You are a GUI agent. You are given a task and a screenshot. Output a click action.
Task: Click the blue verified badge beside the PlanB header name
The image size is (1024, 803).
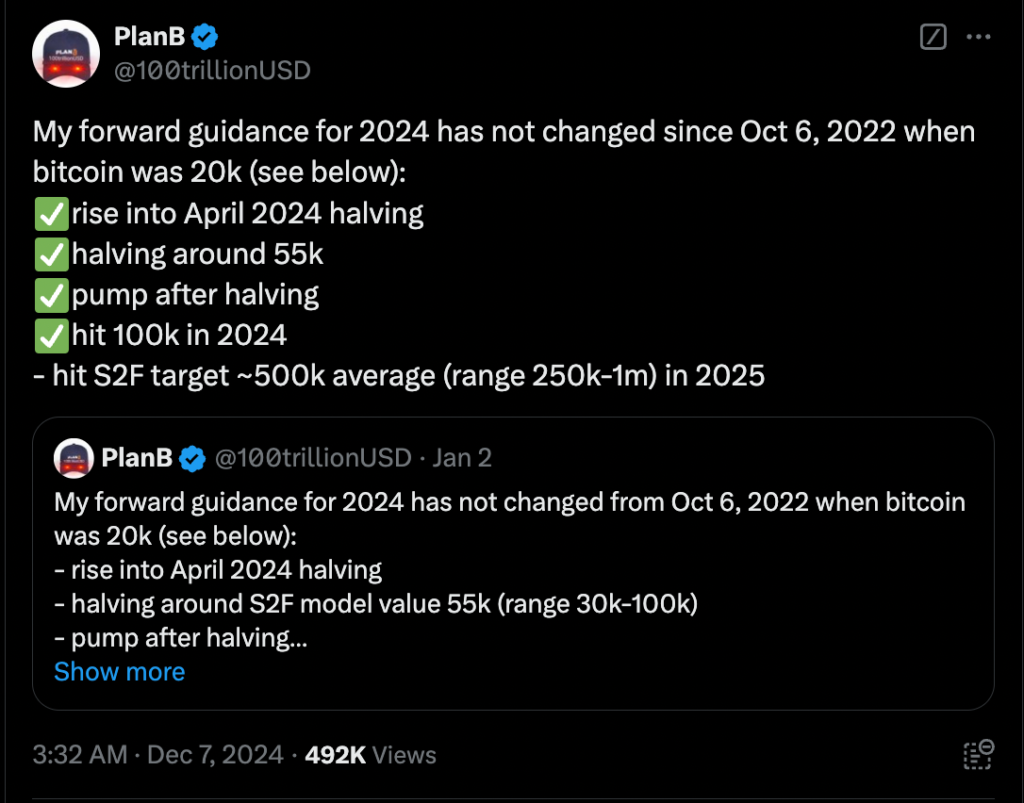point(205,38)
